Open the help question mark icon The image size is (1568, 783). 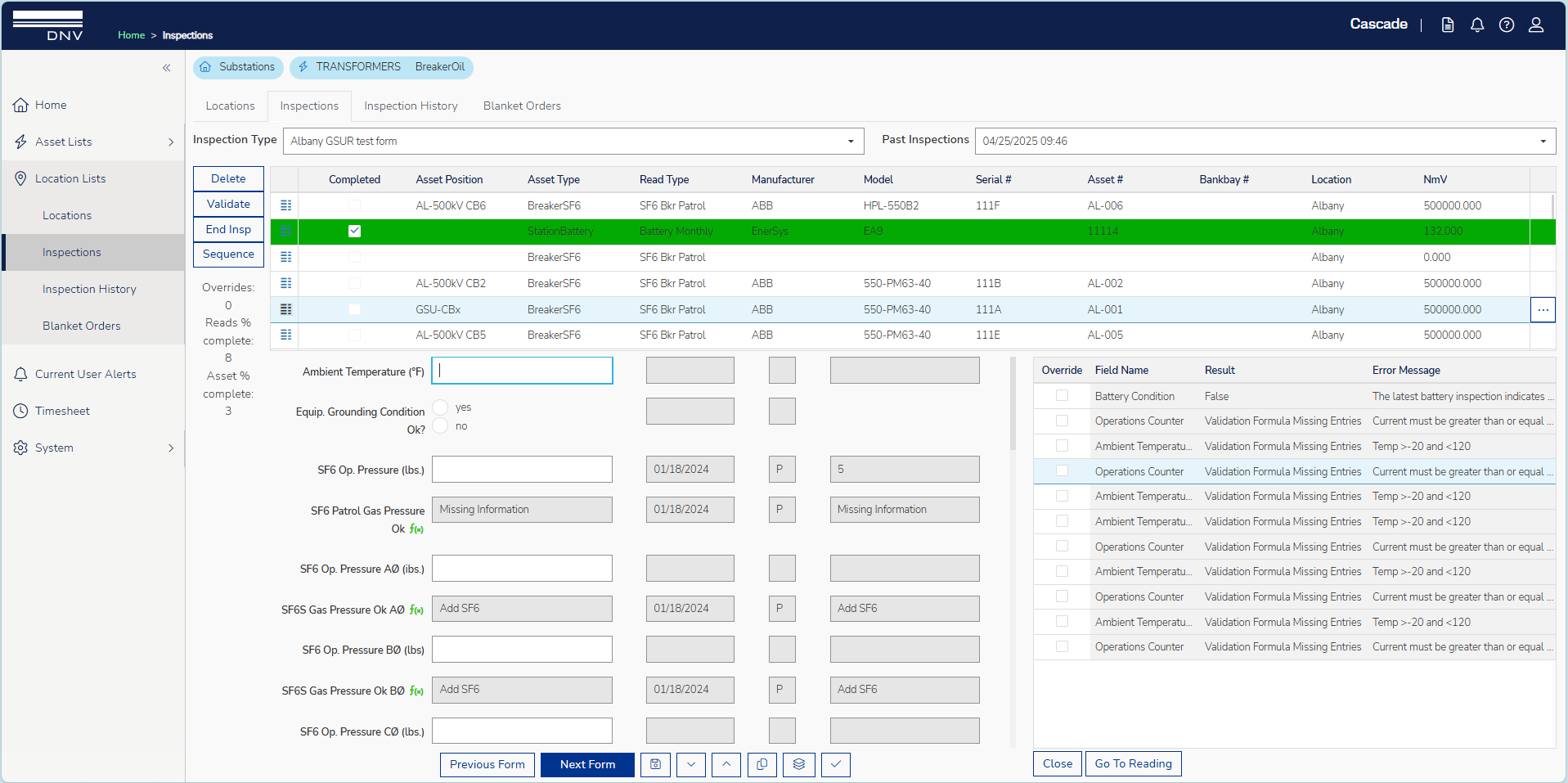tap(1506, 25)
